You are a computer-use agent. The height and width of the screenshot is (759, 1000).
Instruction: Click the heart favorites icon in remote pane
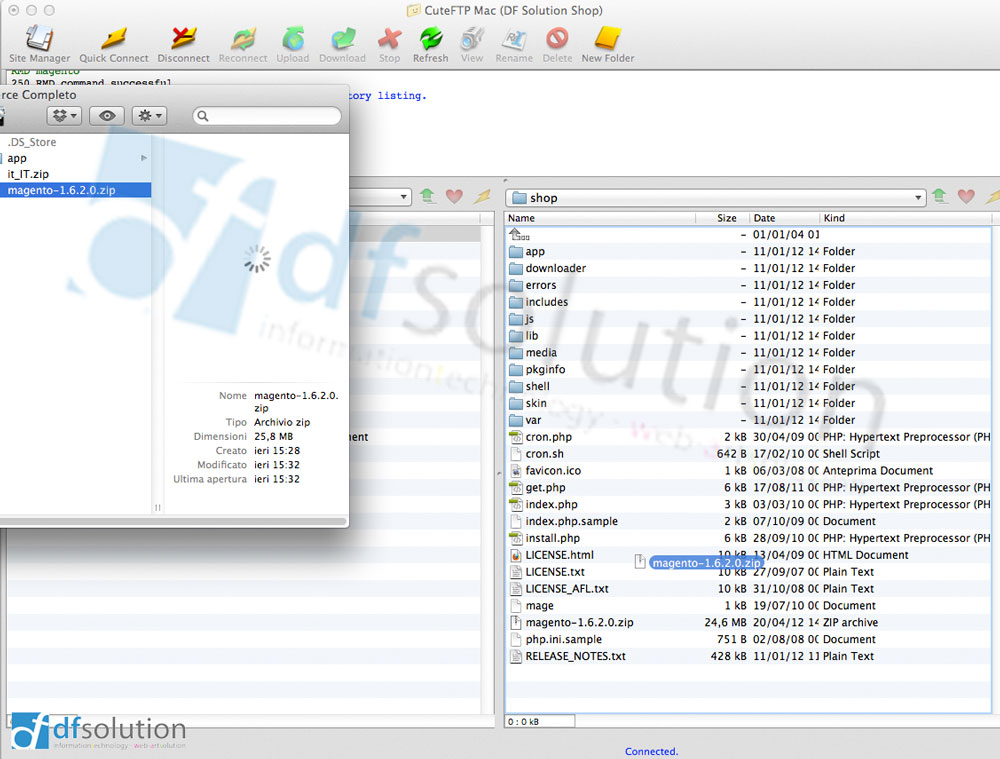tap(966, 196)
